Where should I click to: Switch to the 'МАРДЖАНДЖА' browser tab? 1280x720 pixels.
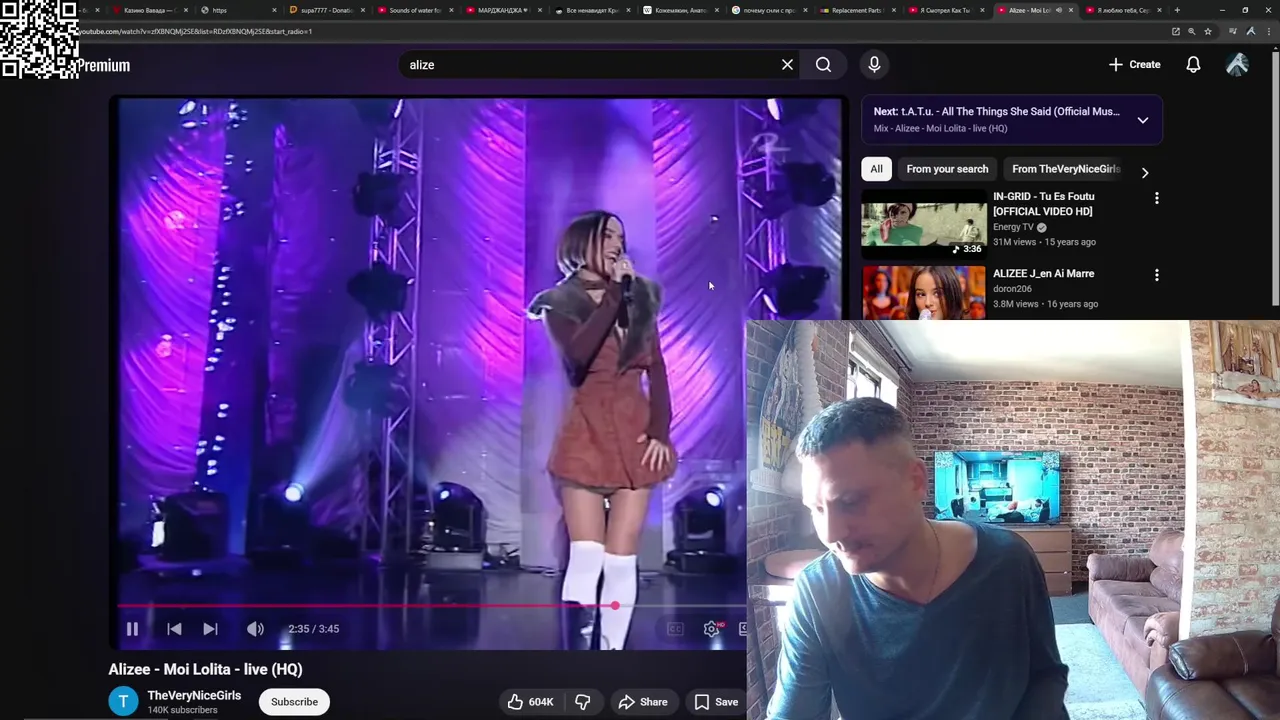tap(502, 10)
